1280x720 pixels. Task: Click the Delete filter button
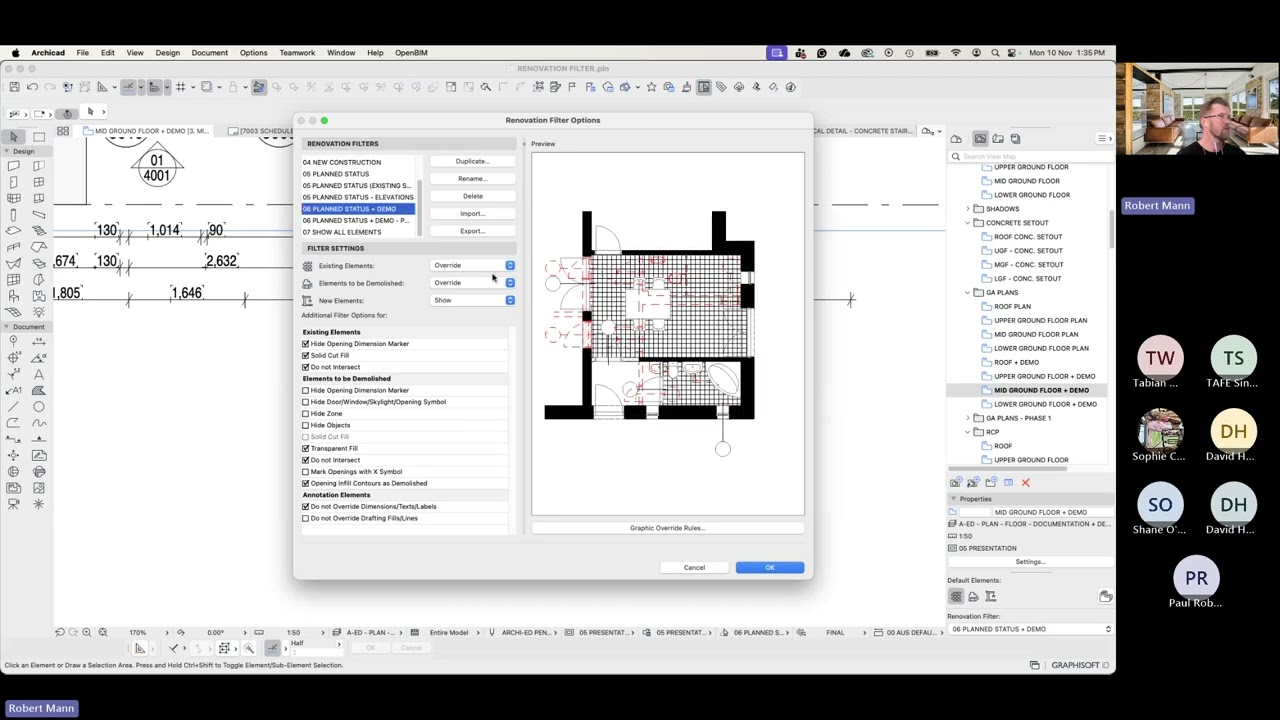[x=472, y=197]
